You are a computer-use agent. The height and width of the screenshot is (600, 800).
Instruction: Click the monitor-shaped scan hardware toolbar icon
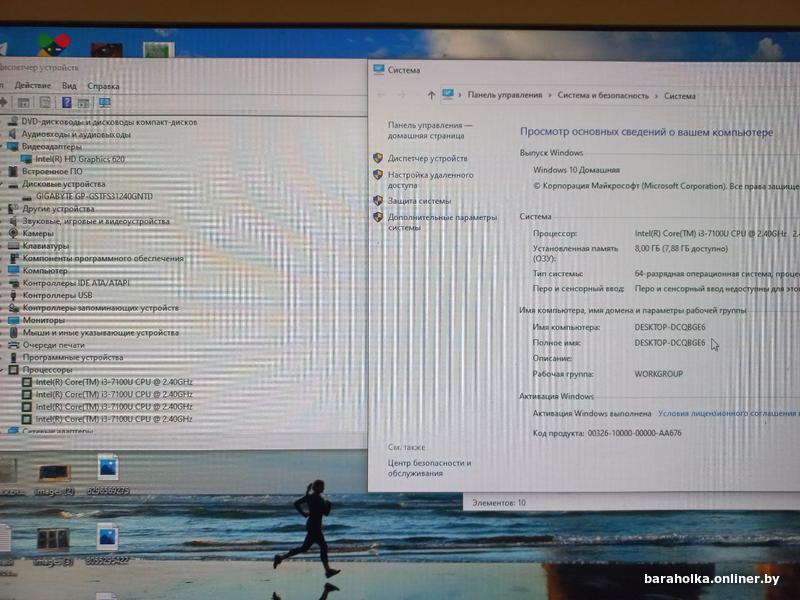coord(105,103)
